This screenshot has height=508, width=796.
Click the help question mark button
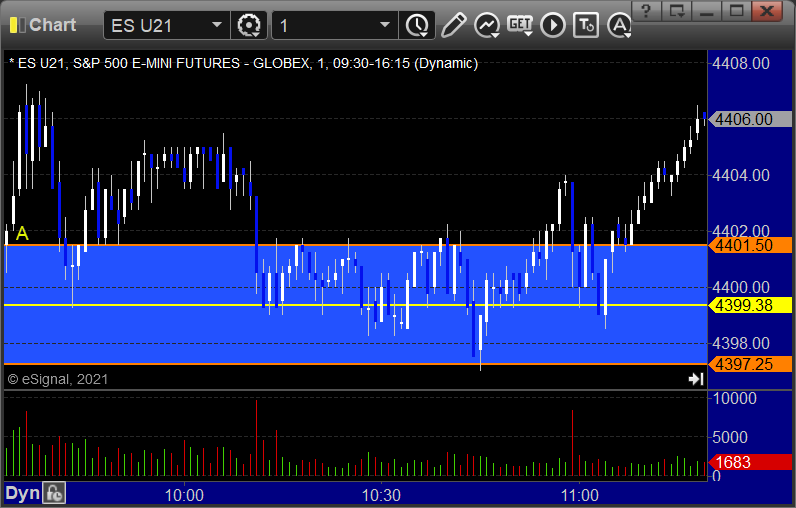pos(646,11)
